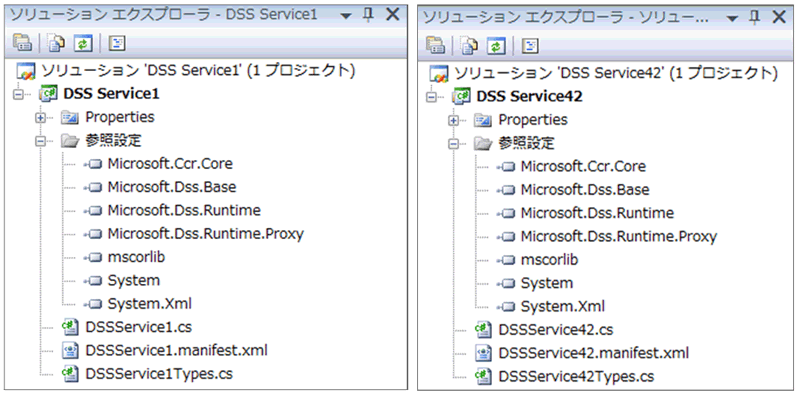
Task: Click the DSSService42Types.cs file icon
Action: tap(482, 377)
